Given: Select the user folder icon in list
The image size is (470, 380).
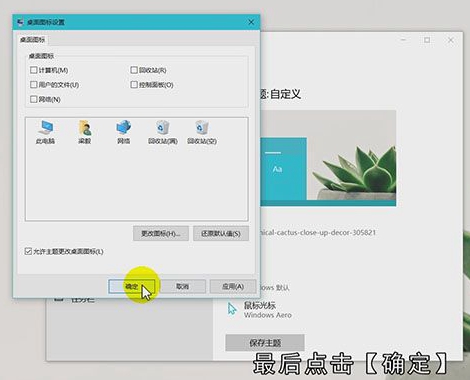Looking at the screenshot, I should pos(85,132).
